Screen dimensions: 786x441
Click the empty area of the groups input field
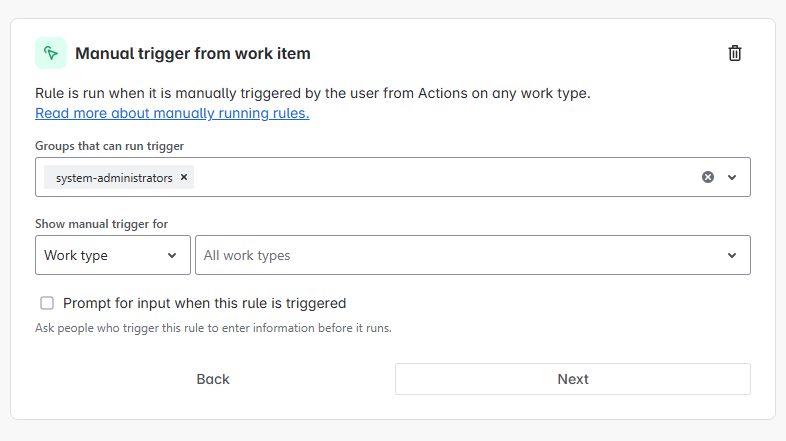tap(440, 177)
